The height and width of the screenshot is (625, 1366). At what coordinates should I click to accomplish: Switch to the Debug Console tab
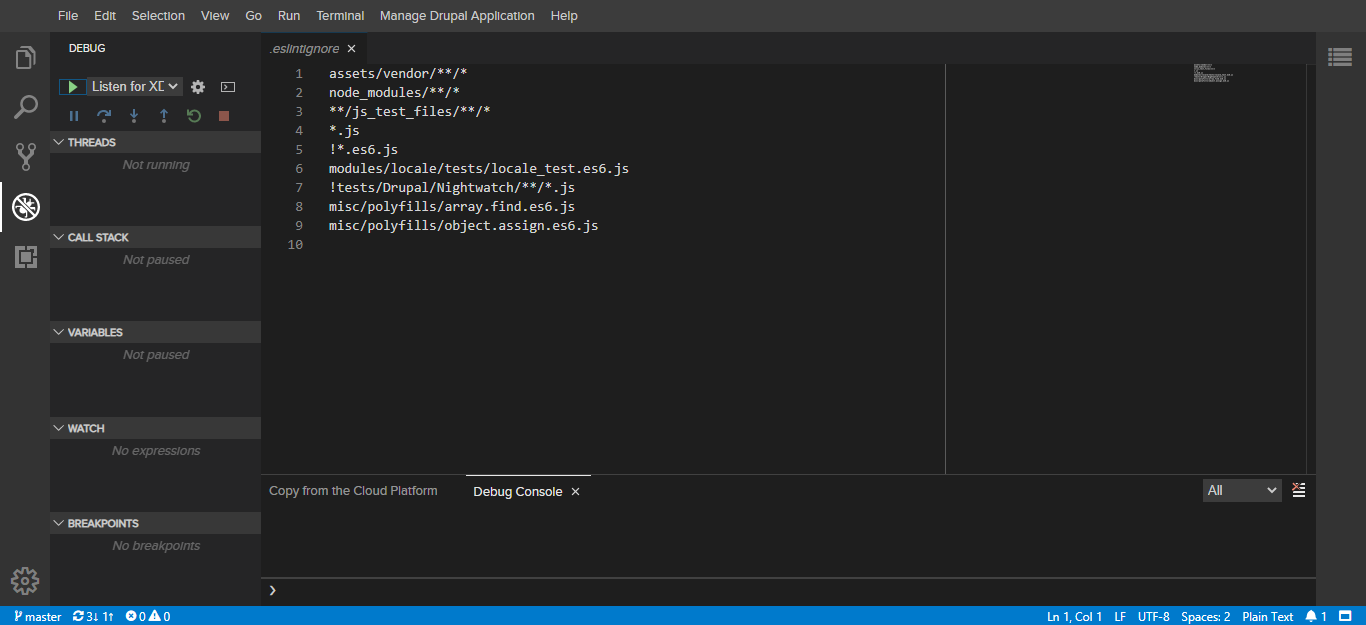pos(519,491)
